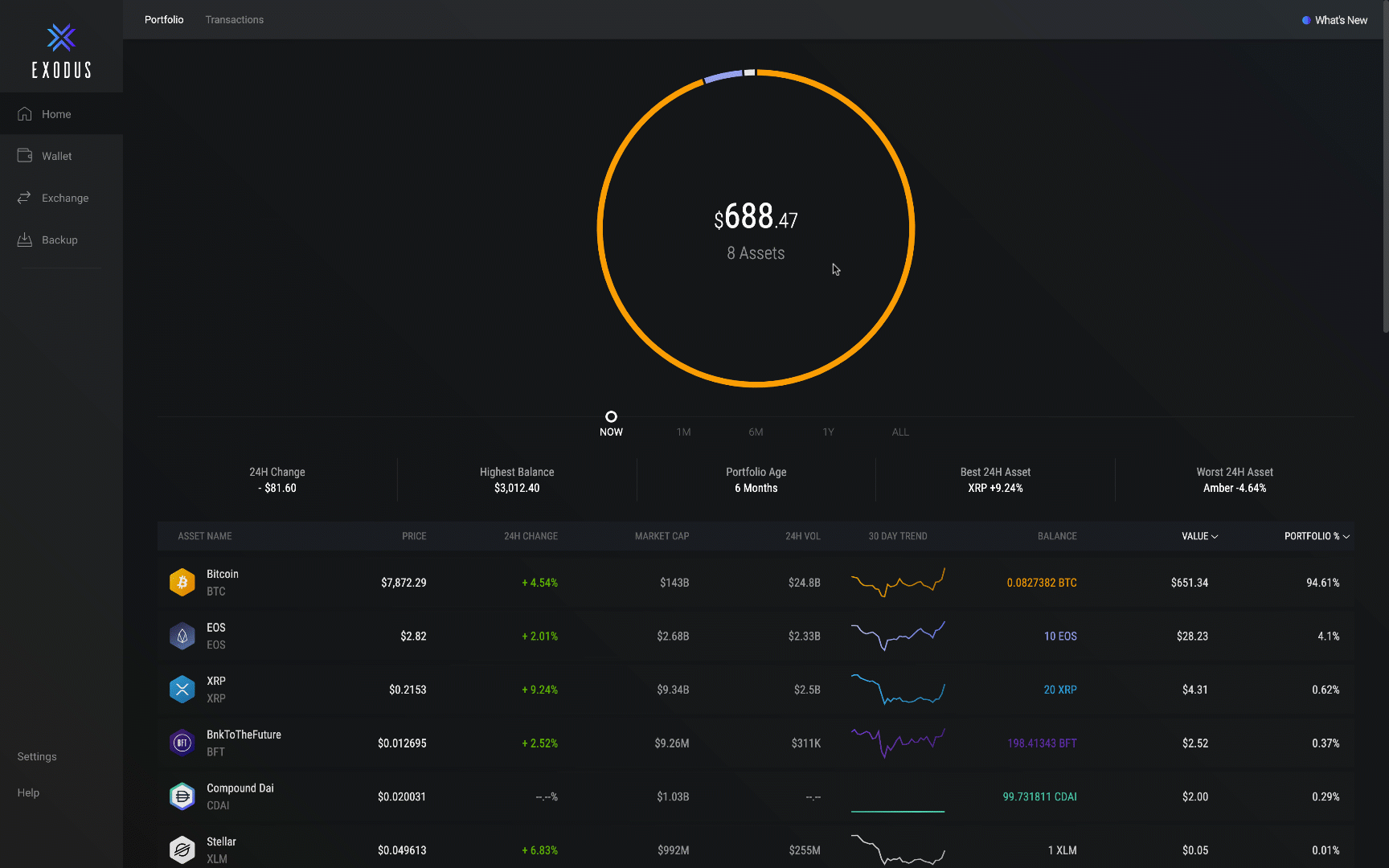Select the 1M timeline marker

pyautogui.click(x=683, y=432)
